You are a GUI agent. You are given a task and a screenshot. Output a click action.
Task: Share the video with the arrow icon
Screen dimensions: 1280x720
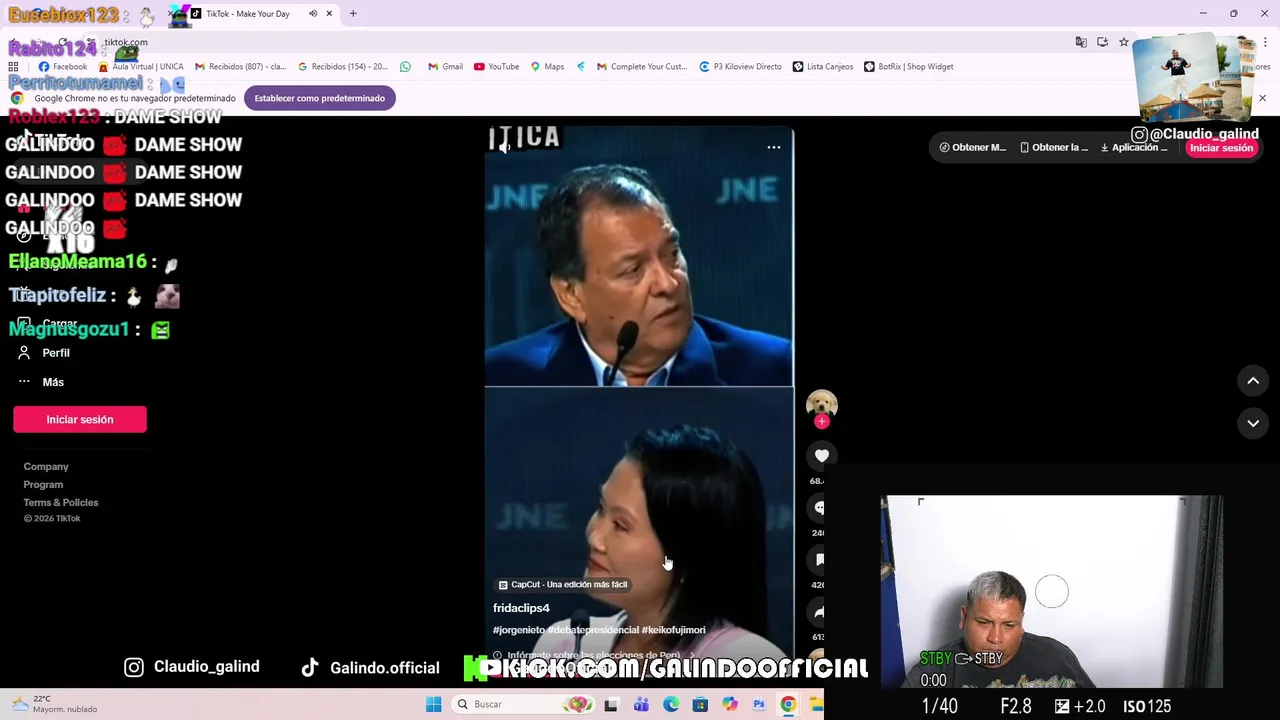[x=819, y=612]
